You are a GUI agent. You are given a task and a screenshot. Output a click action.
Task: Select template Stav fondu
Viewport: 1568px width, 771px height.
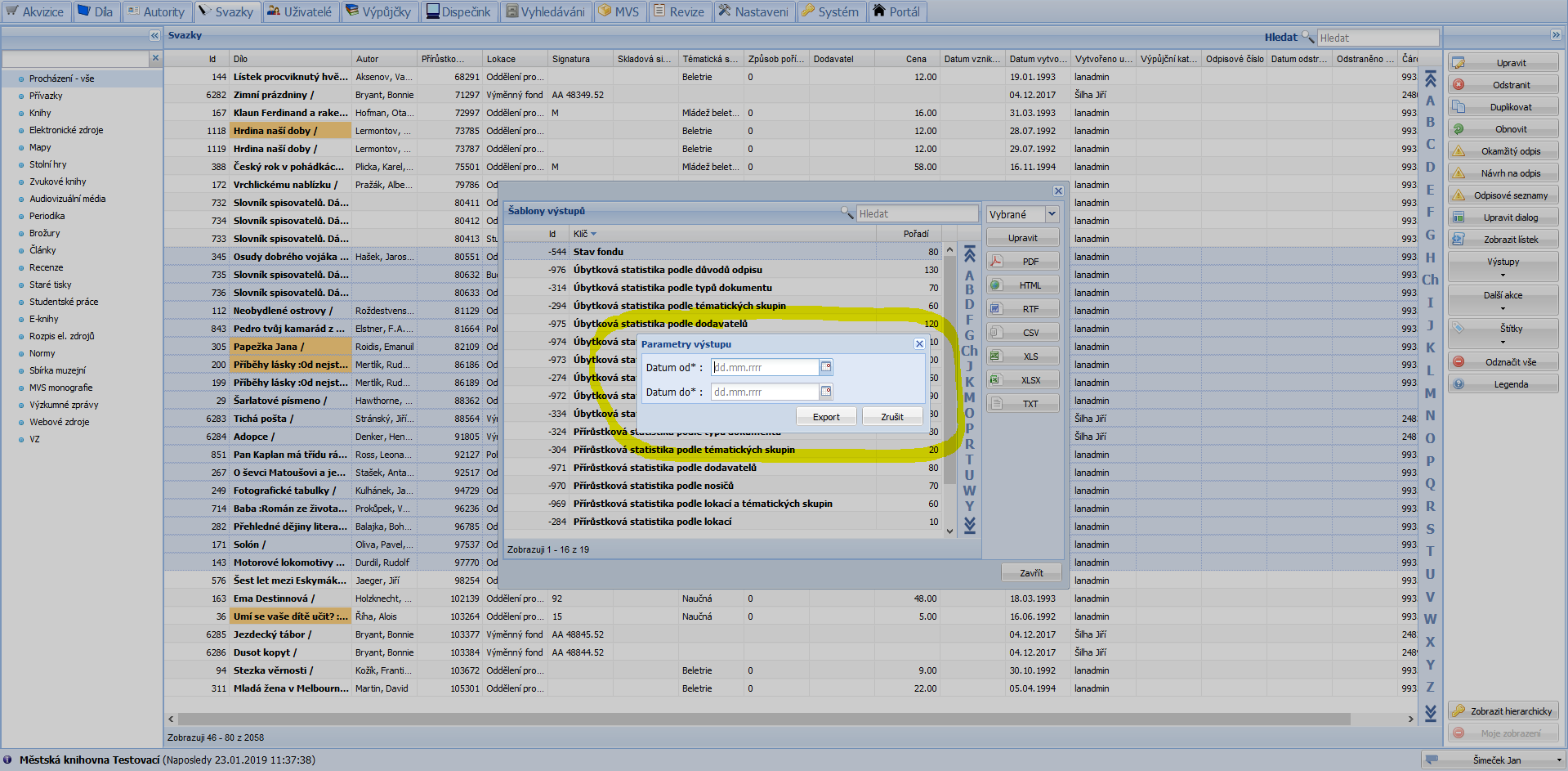[x=723, y=252]
